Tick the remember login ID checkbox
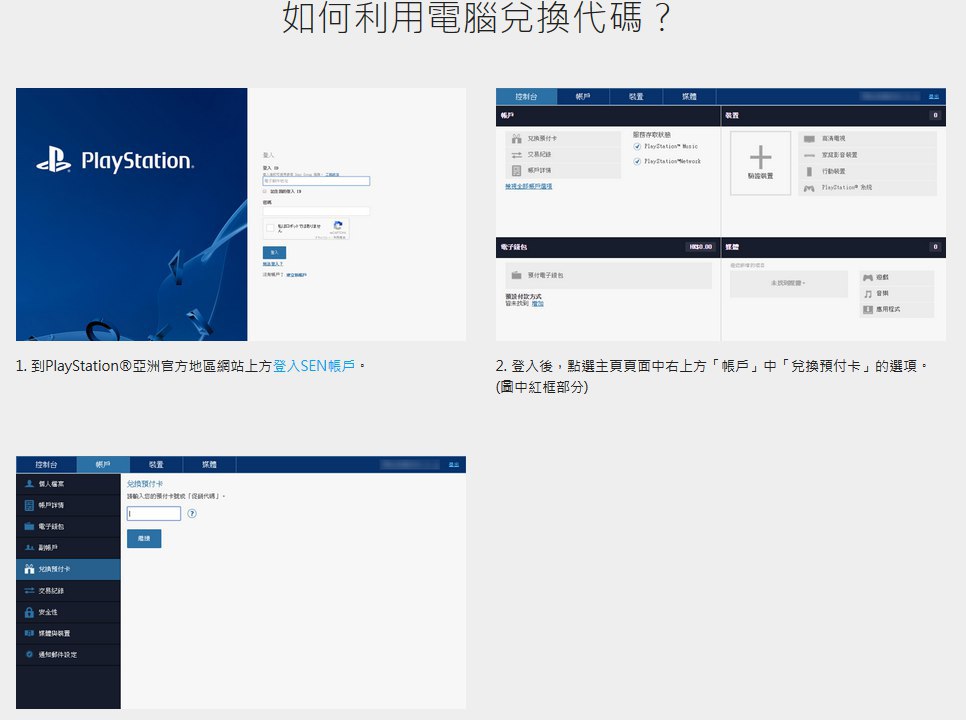 (x=266, y=192)
